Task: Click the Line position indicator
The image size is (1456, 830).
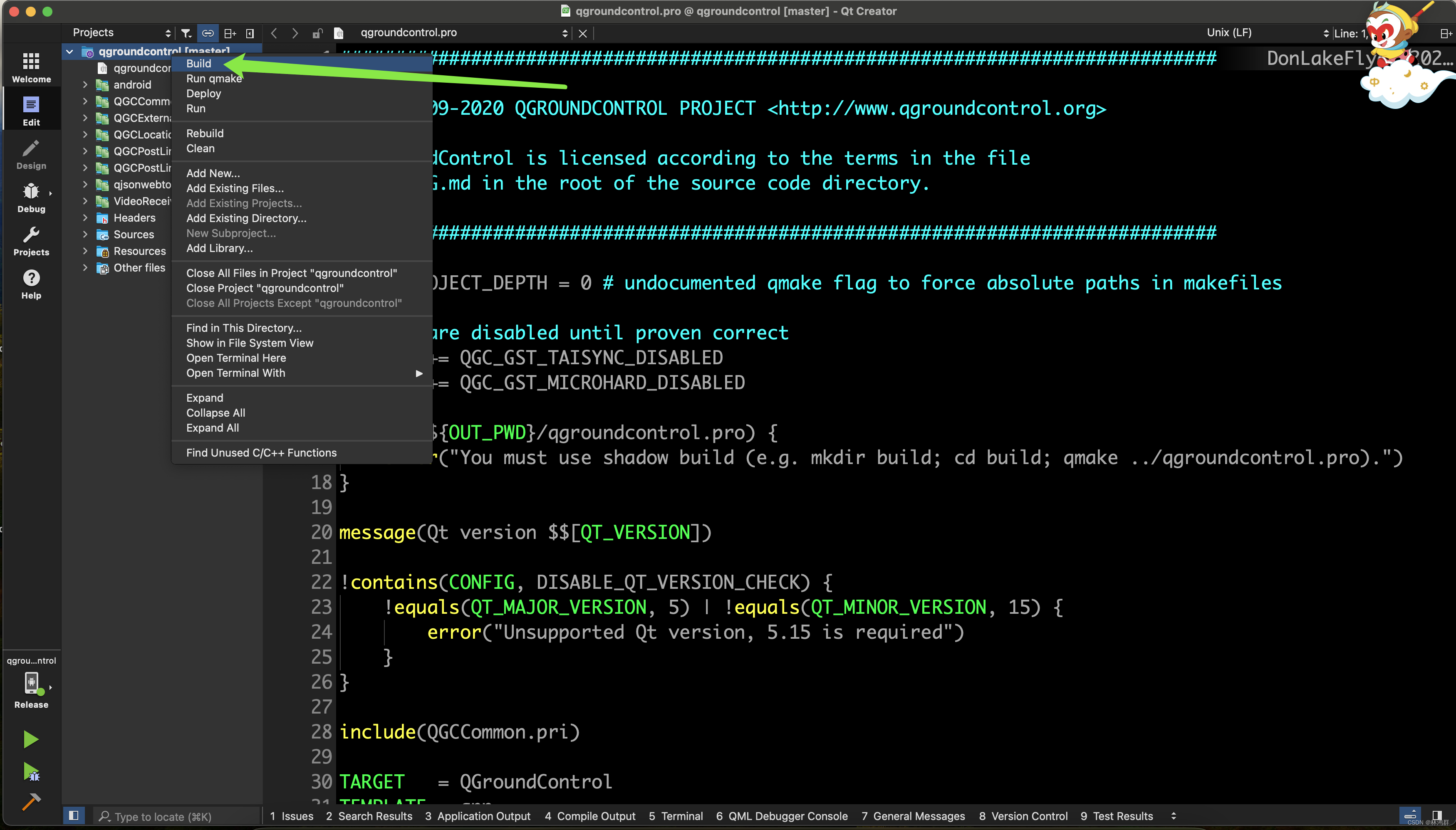Action: point(1350,34)
